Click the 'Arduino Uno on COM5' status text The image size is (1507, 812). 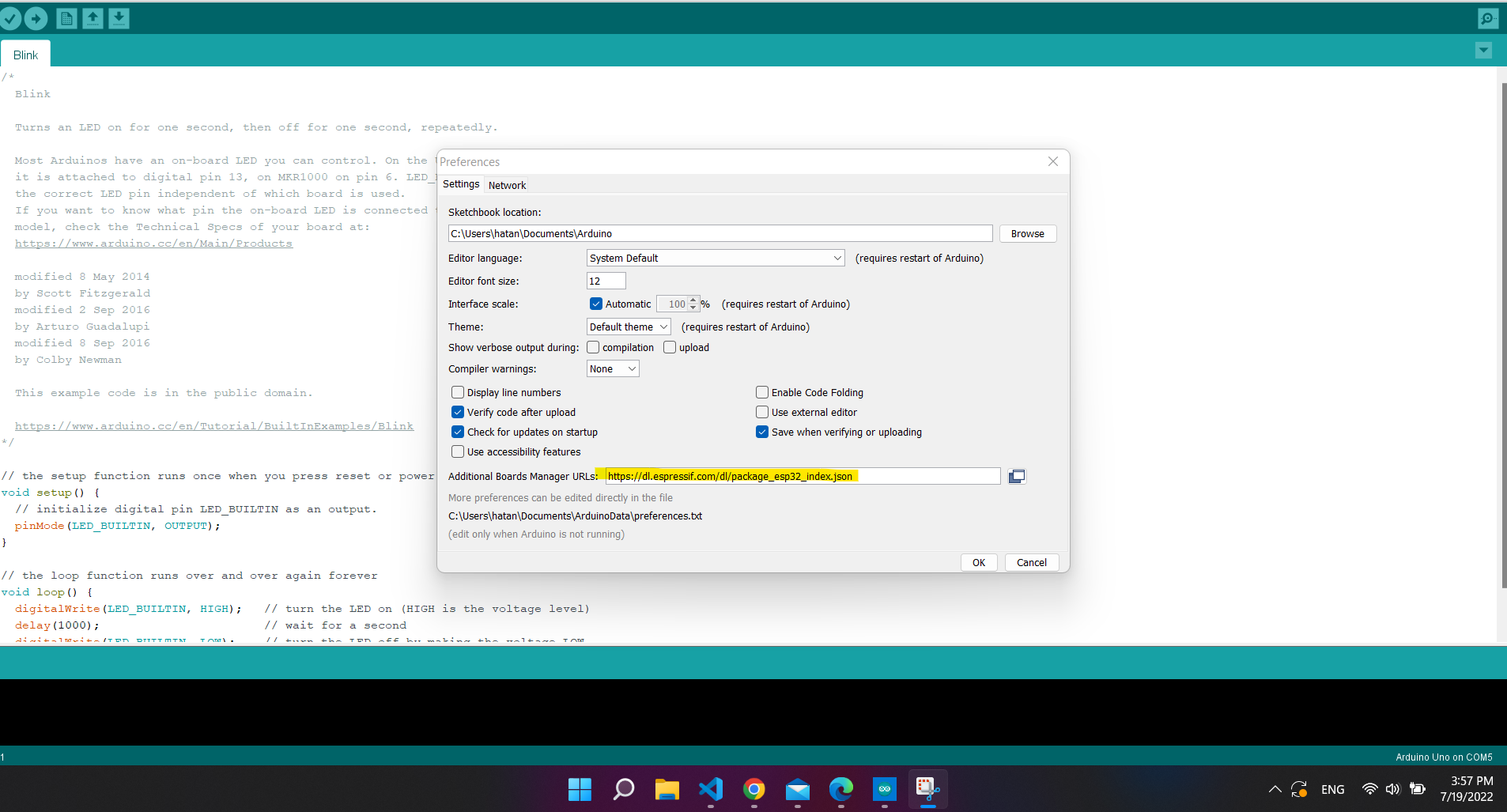(x=1444, y=757)
